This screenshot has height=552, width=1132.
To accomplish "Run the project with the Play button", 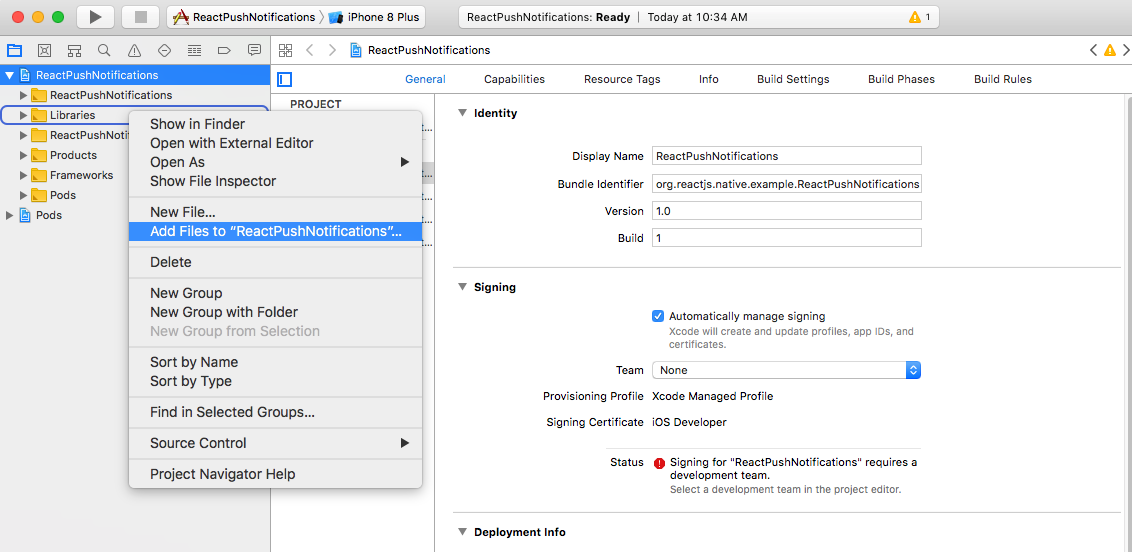I will click(x=95, y=17).
